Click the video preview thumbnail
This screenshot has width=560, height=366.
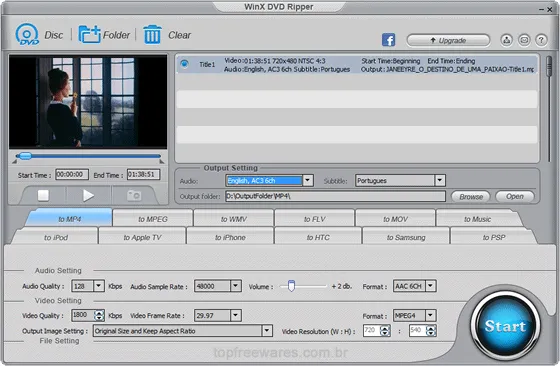88,102
